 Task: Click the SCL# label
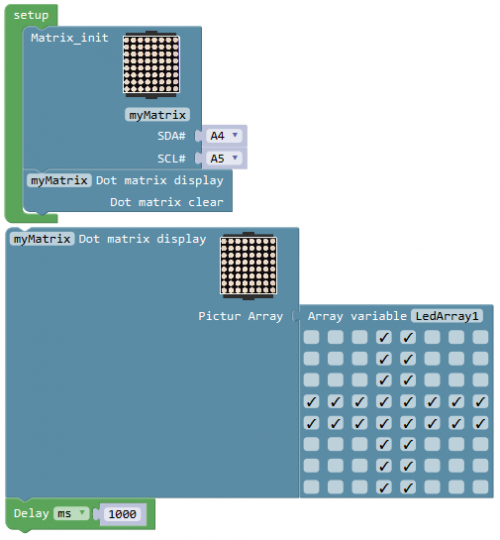tap(171, 158)
